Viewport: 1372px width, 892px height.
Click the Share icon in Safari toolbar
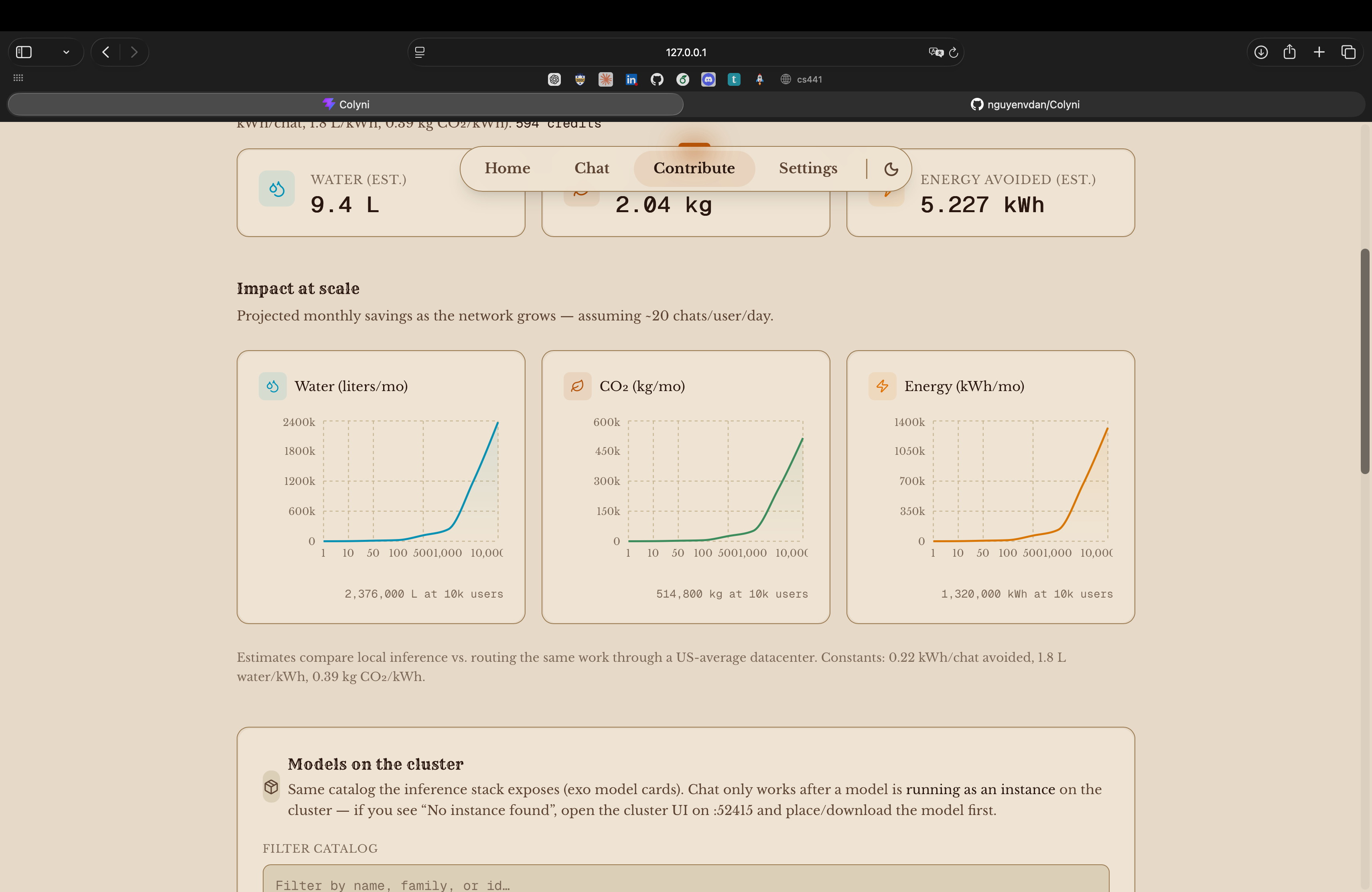(x=1290, y=53)
